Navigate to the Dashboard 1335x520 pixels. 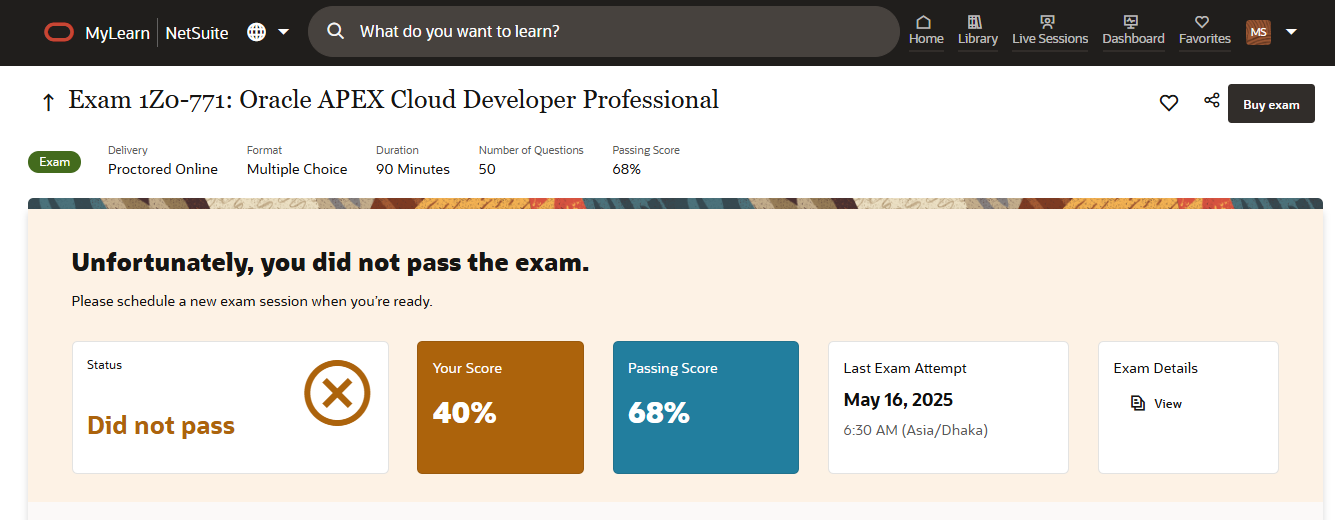(x=1133, y=30)
